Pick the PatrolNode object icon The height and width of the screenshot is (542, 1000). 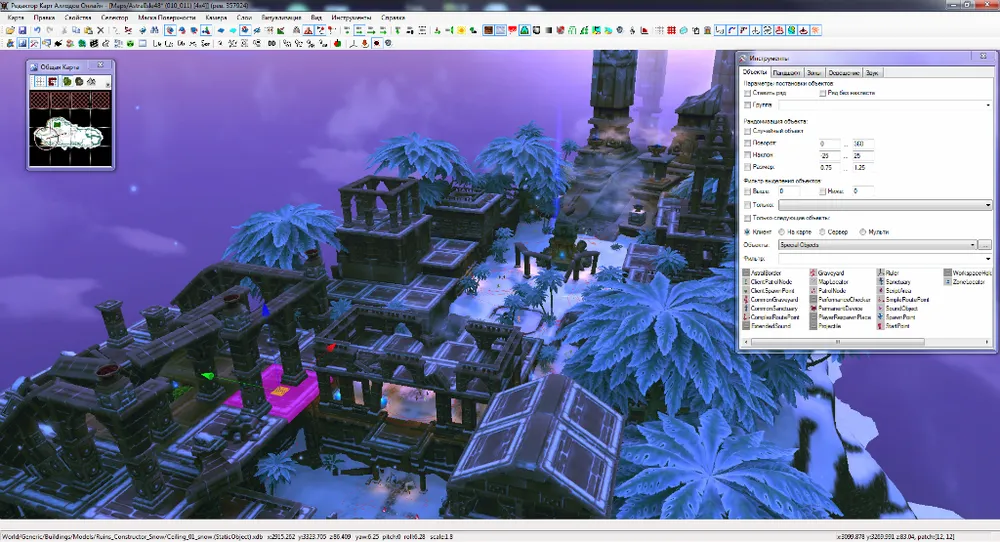[x=812, y=290]
